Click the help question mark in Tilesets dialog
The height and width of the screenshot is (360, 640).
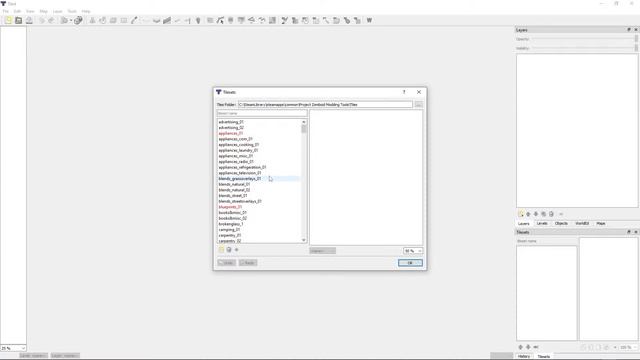[x=404, y=92]
